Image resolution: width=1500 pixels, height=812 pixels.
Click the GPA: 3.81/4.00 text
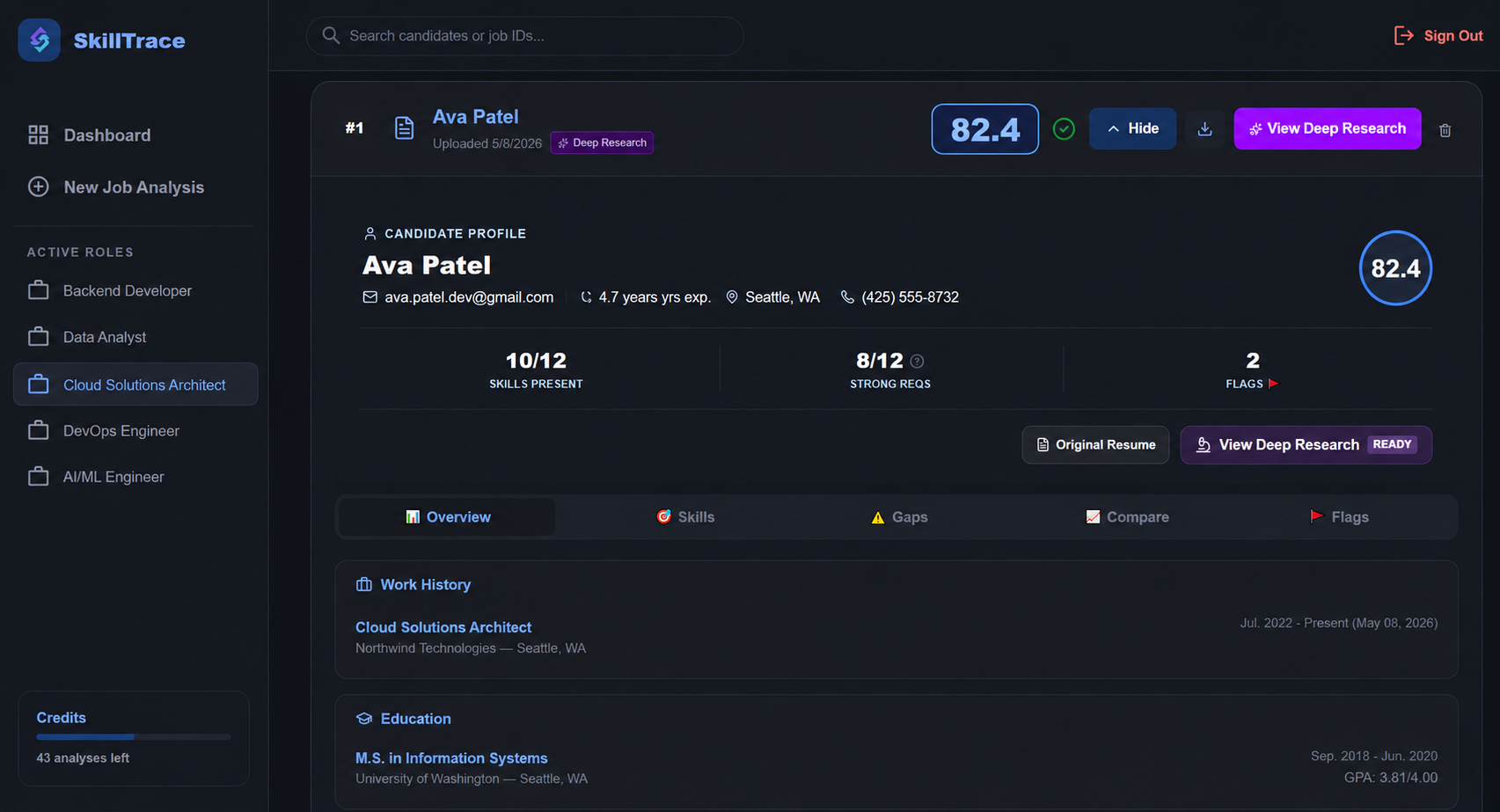(x=1391, y=778)
